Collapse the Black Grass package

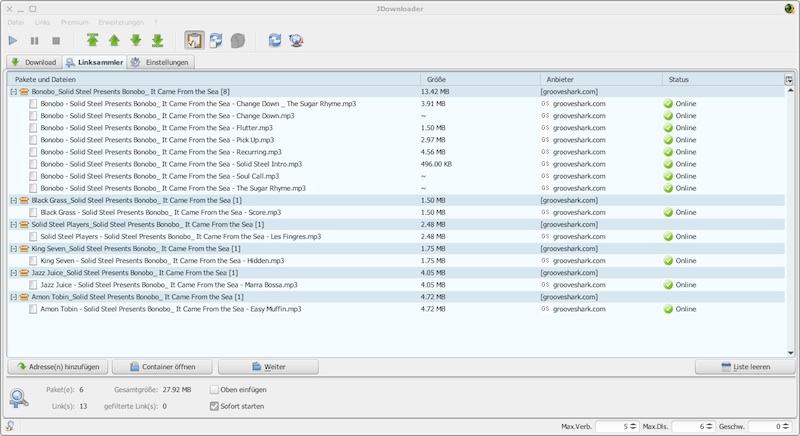(x=13, y=200)
